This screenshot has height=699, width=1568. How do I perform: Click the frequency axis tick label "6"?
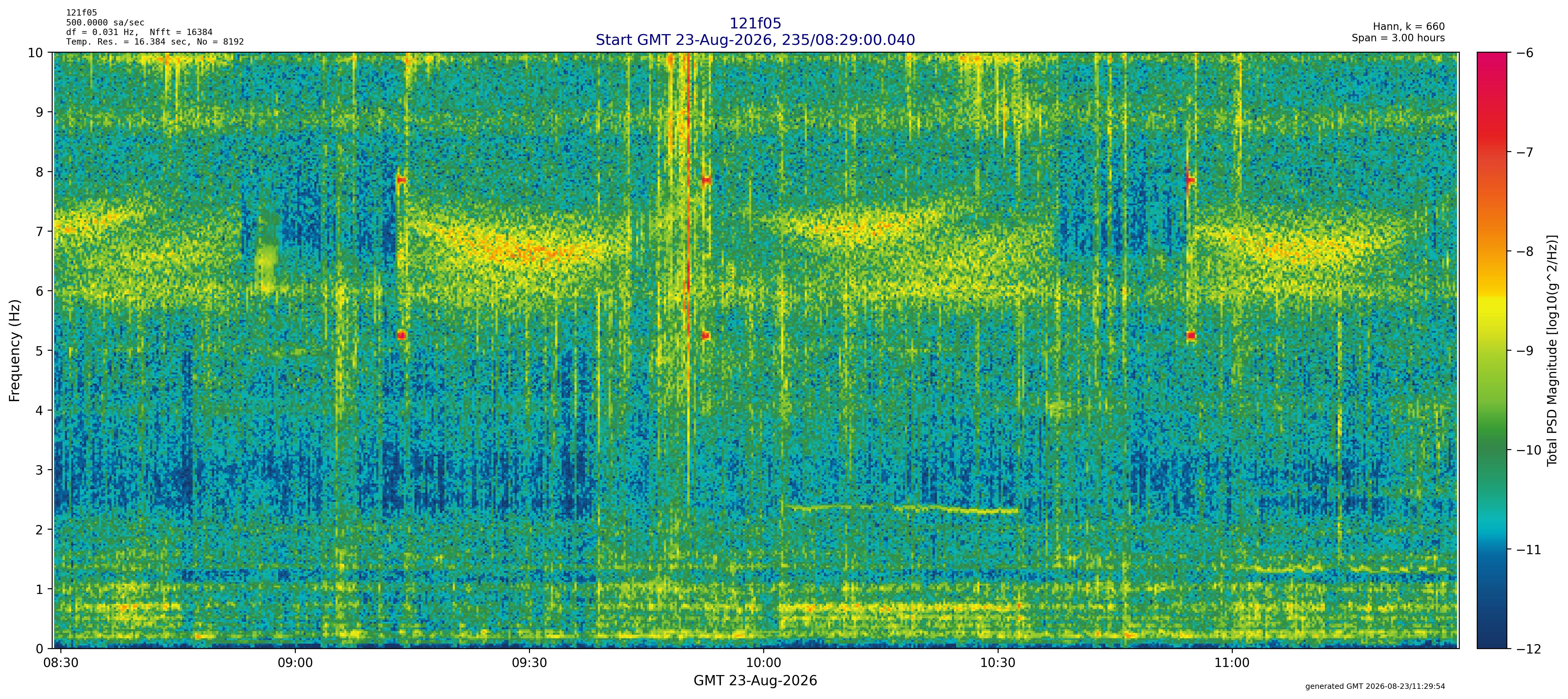39,291
